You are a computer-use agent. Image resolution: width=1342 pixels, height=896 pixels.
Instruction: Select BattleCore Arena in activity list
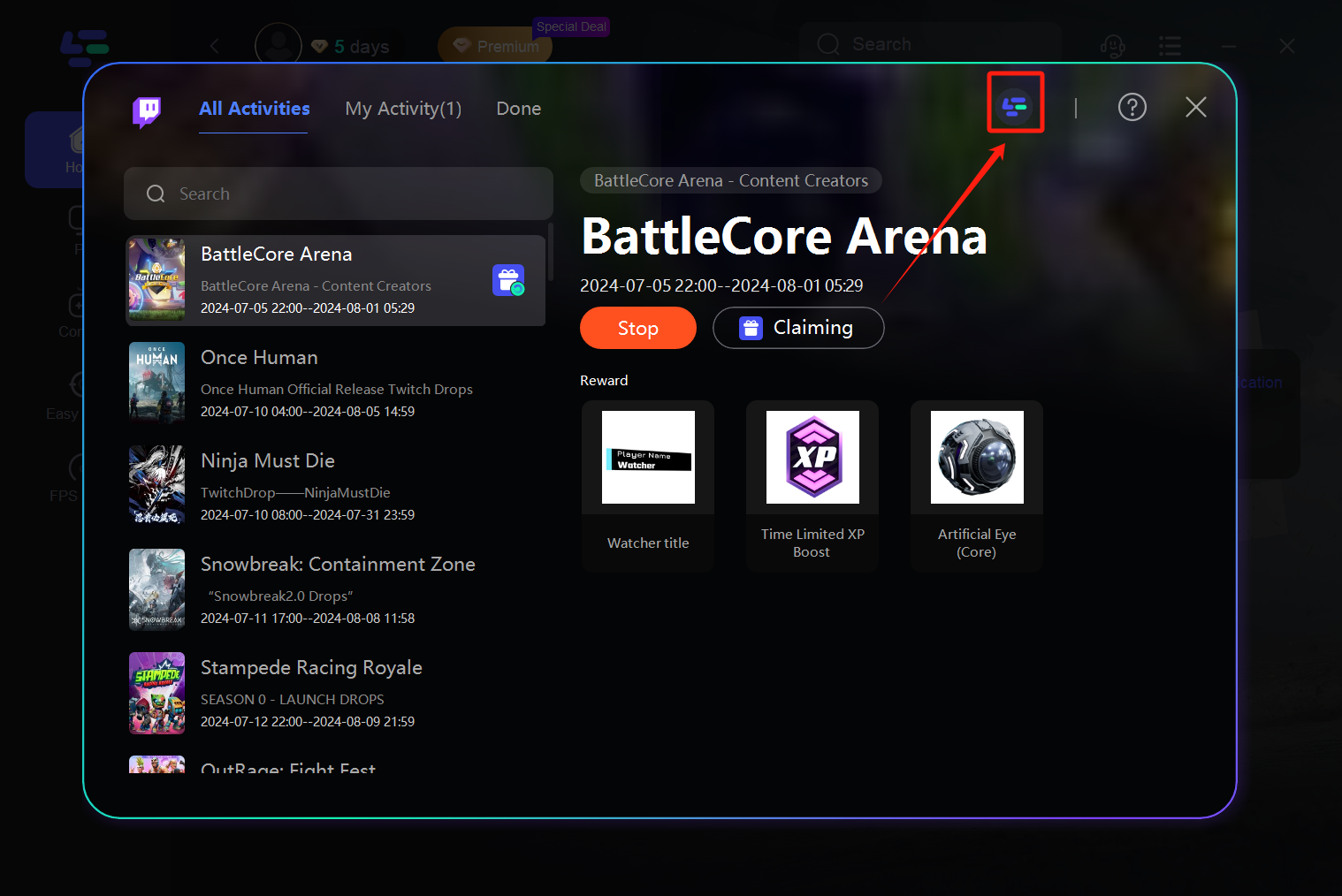[x=335, y=280]
